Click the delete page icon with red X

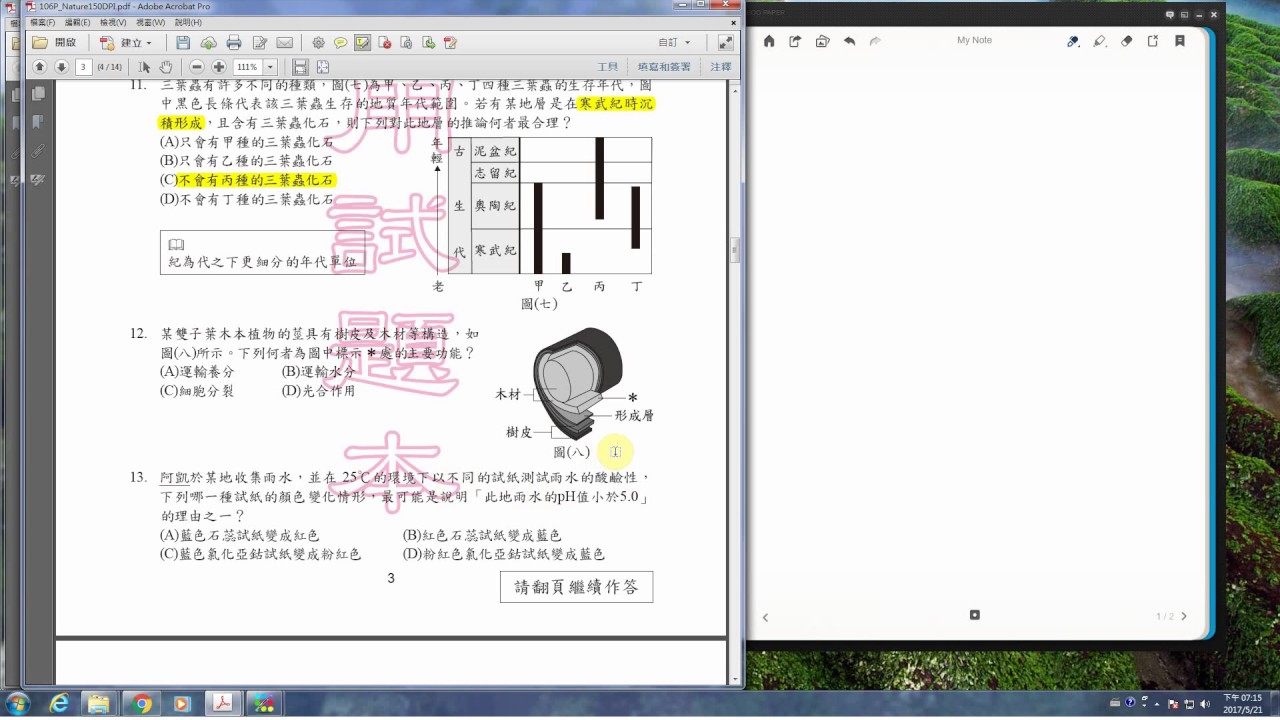click(384, 43)
